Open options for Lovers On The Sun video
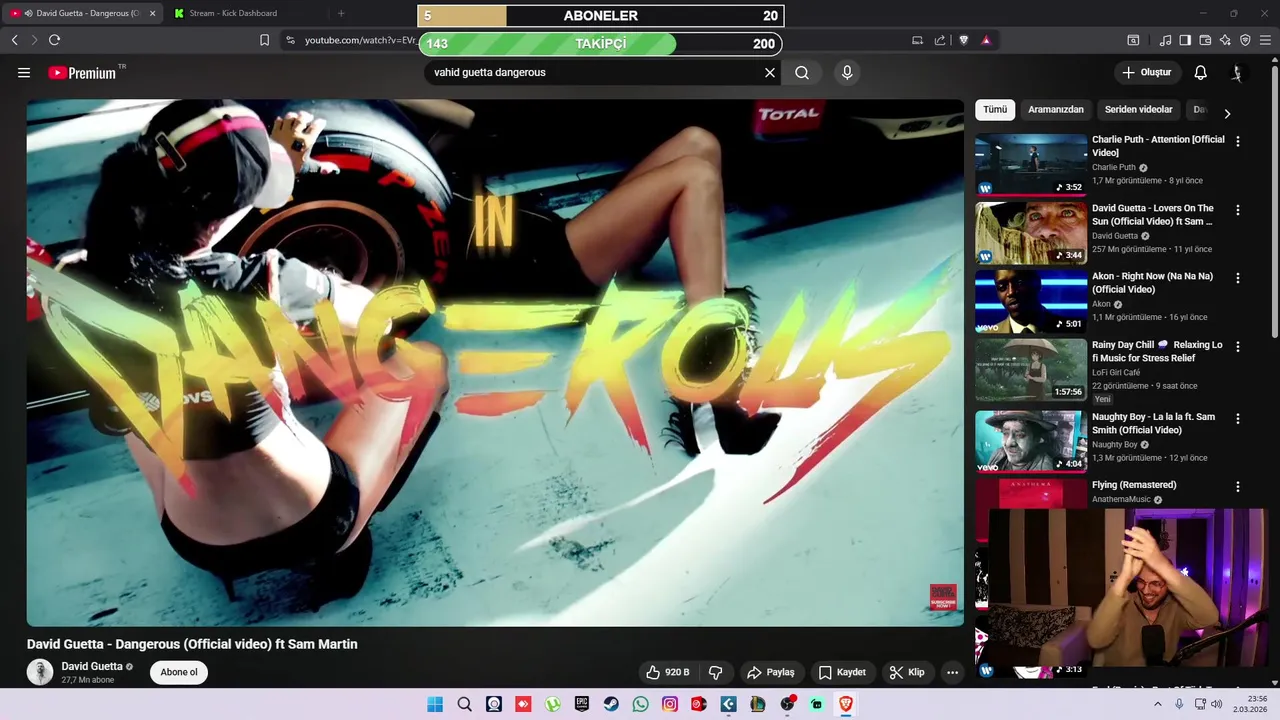The width and height of the screenshot is (1280, 720). pyautogui.click(x=1238, y=210)
